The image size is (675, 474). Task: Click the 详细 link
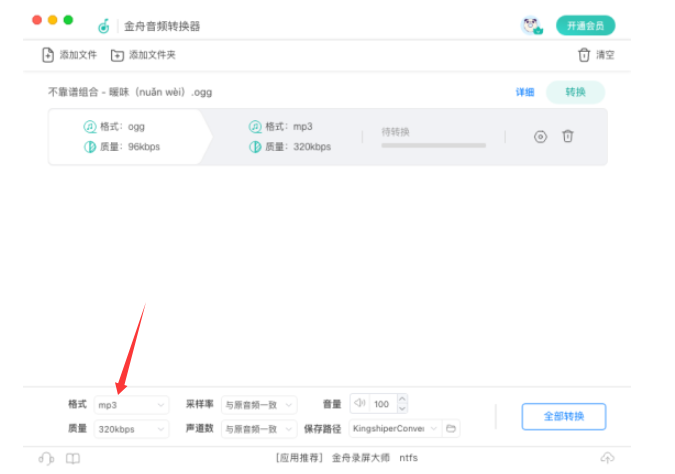[525, 92]
